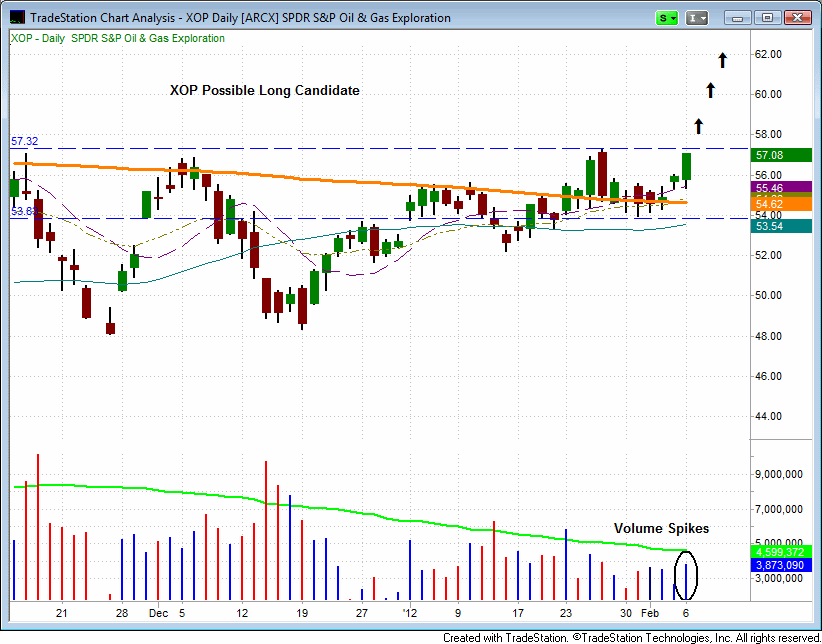Click the purple 55.46 moving average marker
822x644 pixels.
tap(781, 188)
